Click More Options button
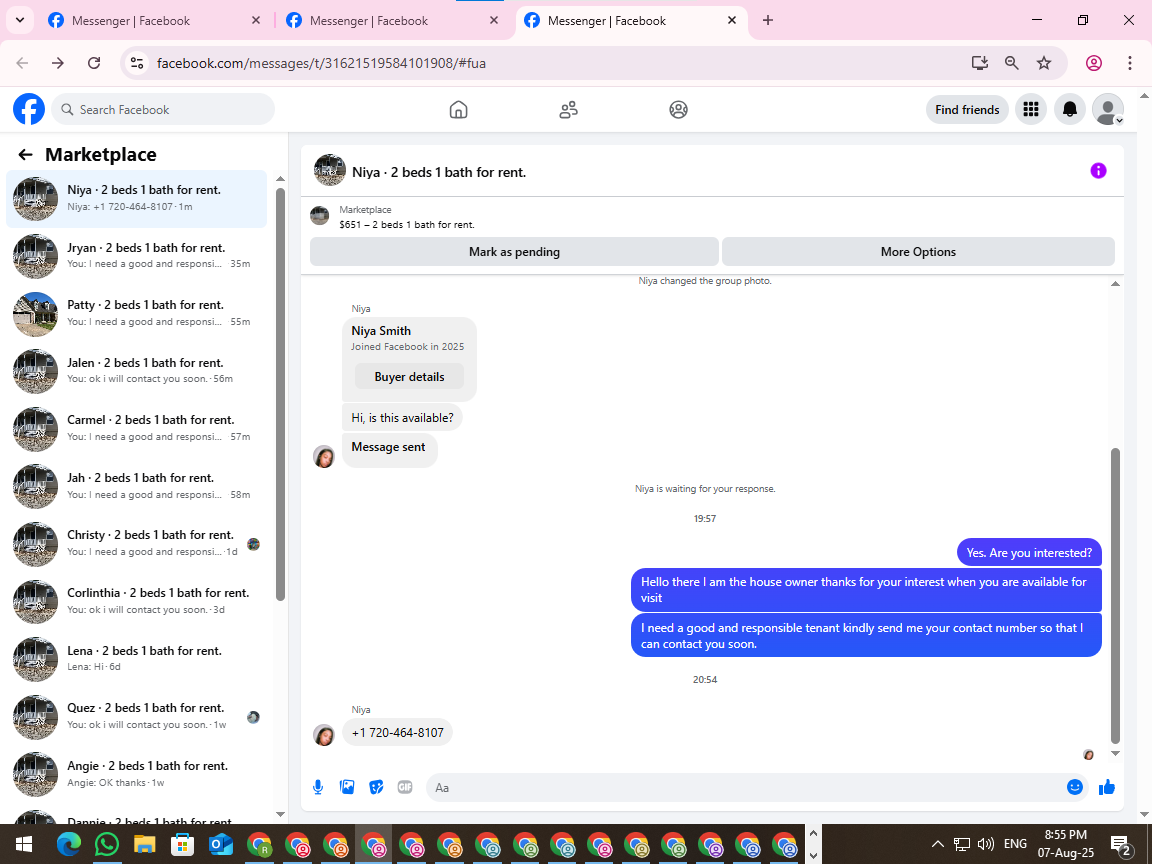Image resolution: width=1152 pixels, height=864 pixels. pyautogui.click(x=918, y=251)
